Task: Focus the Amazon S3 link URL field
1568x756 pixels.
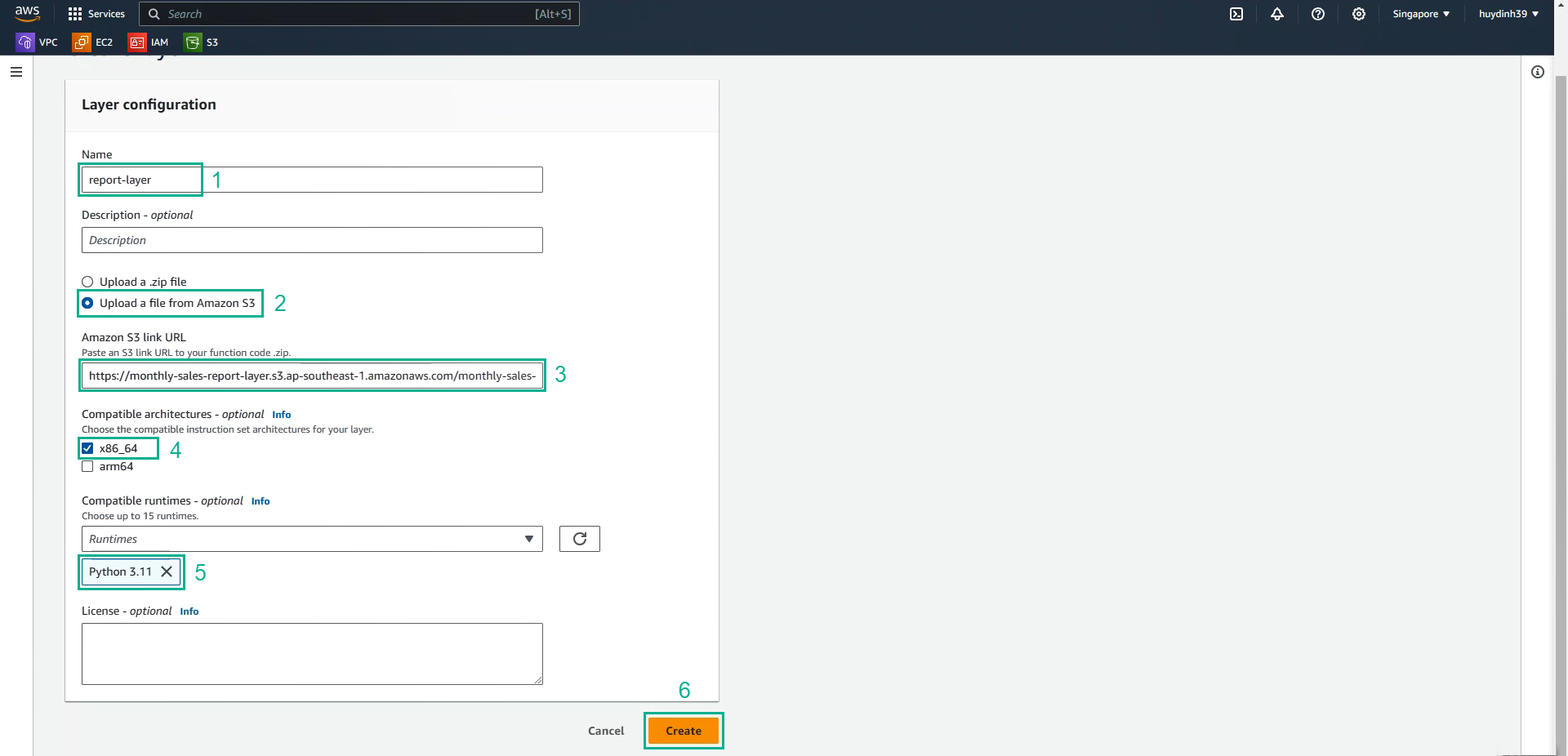Action: pyautogui.click(x=312, y=376)
